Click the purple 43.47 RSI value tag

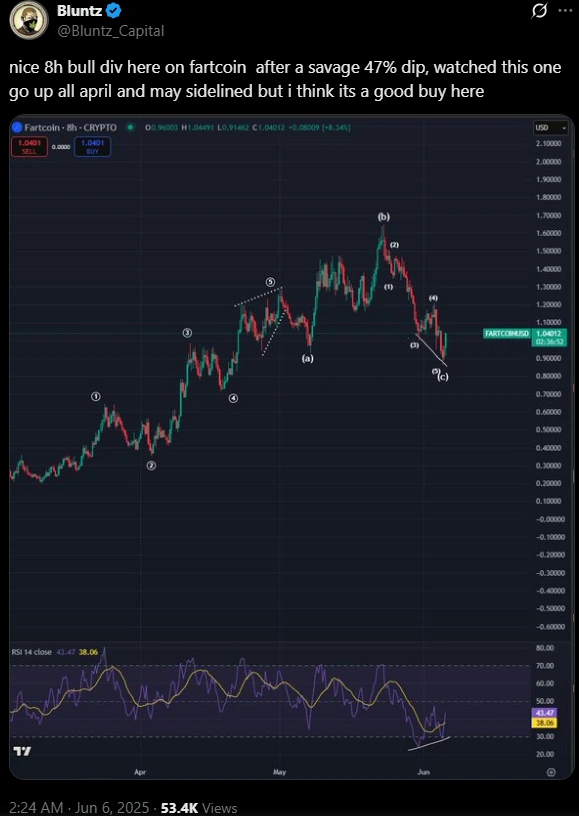(544, 713)
